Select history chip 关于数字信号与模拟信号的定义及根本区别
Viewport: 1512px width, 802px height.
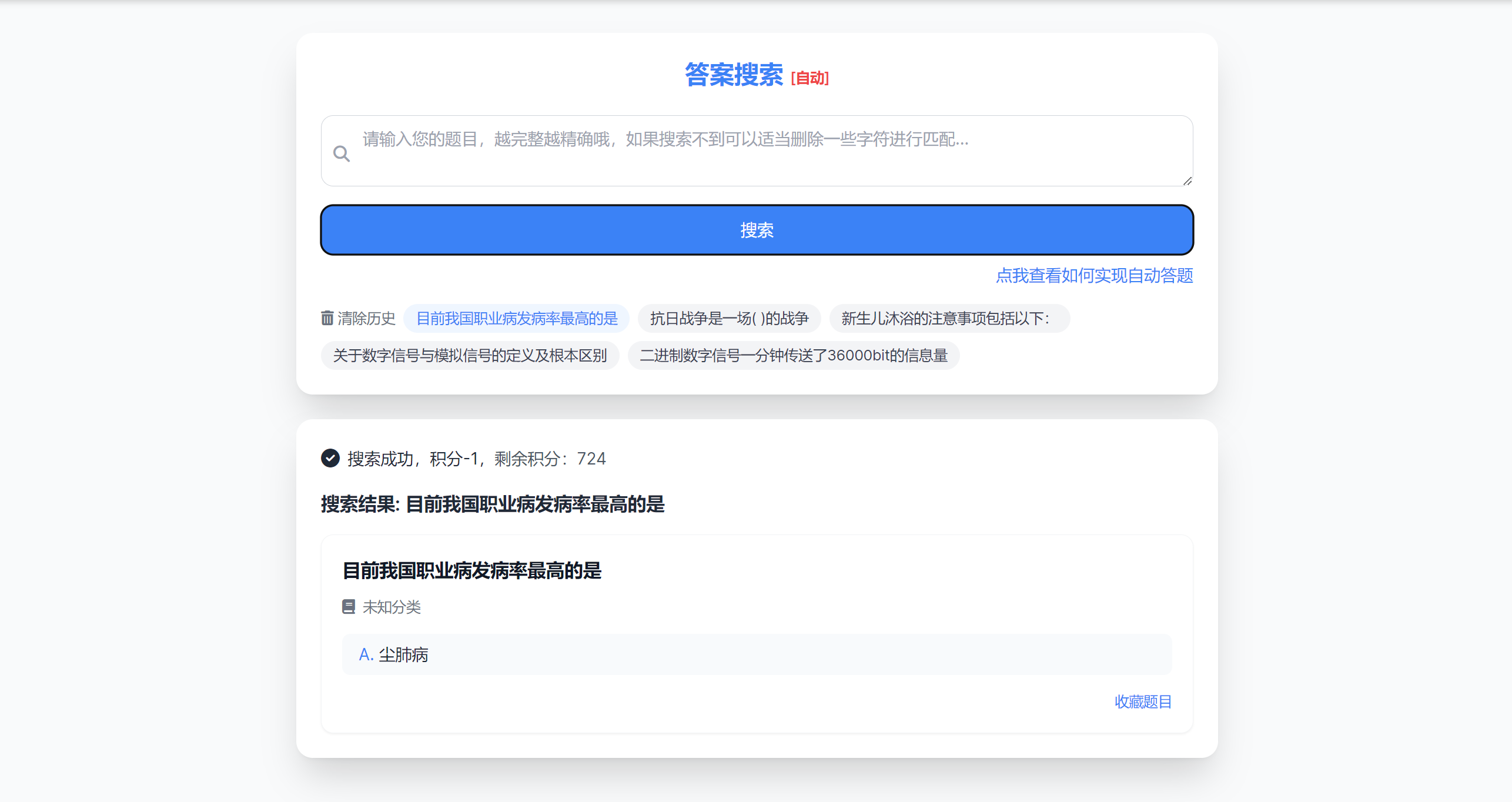pyautogui.click(x=470, y=356)
